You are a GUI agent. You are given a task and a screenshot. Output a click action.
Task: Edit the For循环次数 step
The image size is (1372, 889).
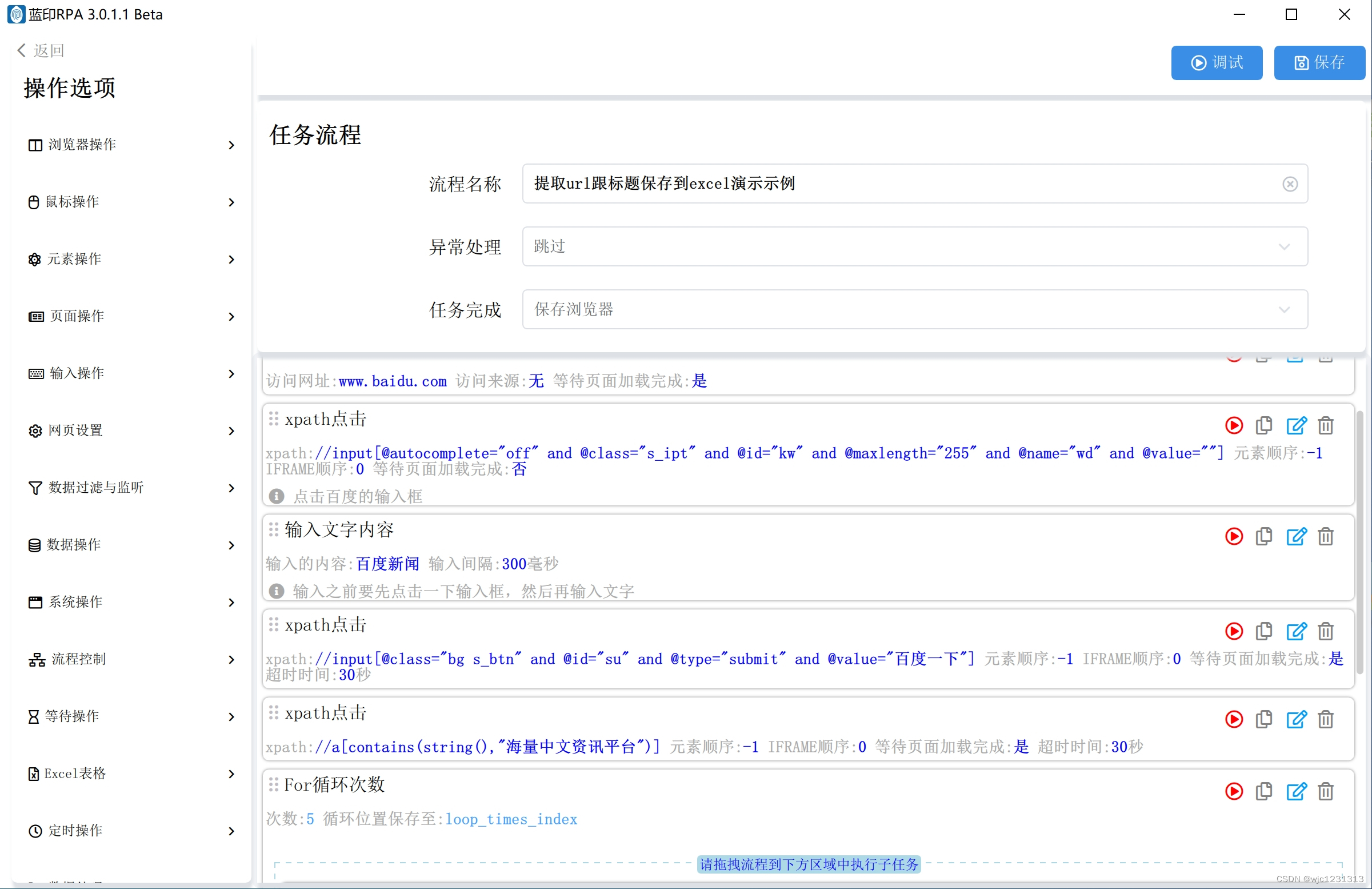tap(1296, 791)
